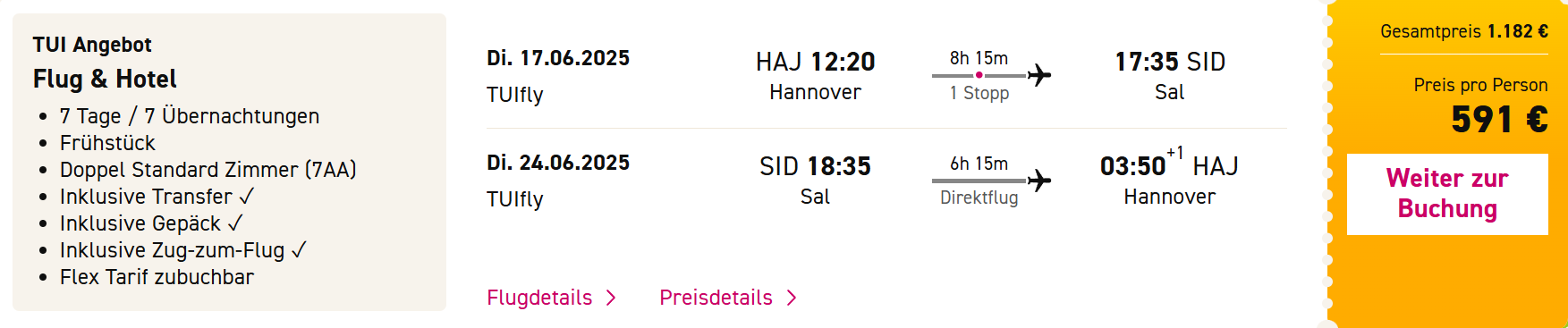
Task: Expand Preisdetails via its chevron arrow
Action: 792,298
